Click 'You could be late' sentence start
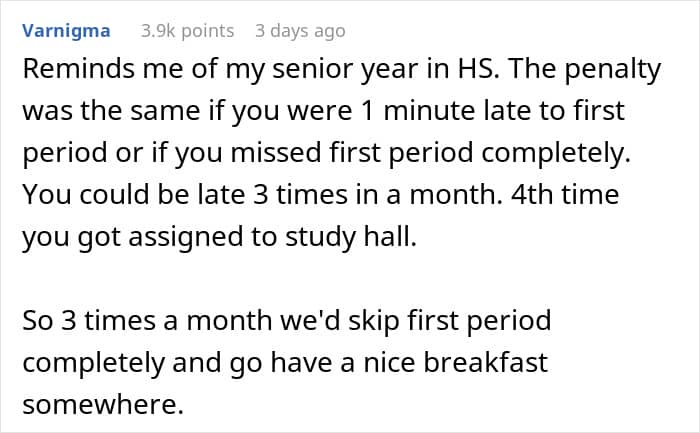700x433 pixels. coord(133,195)
